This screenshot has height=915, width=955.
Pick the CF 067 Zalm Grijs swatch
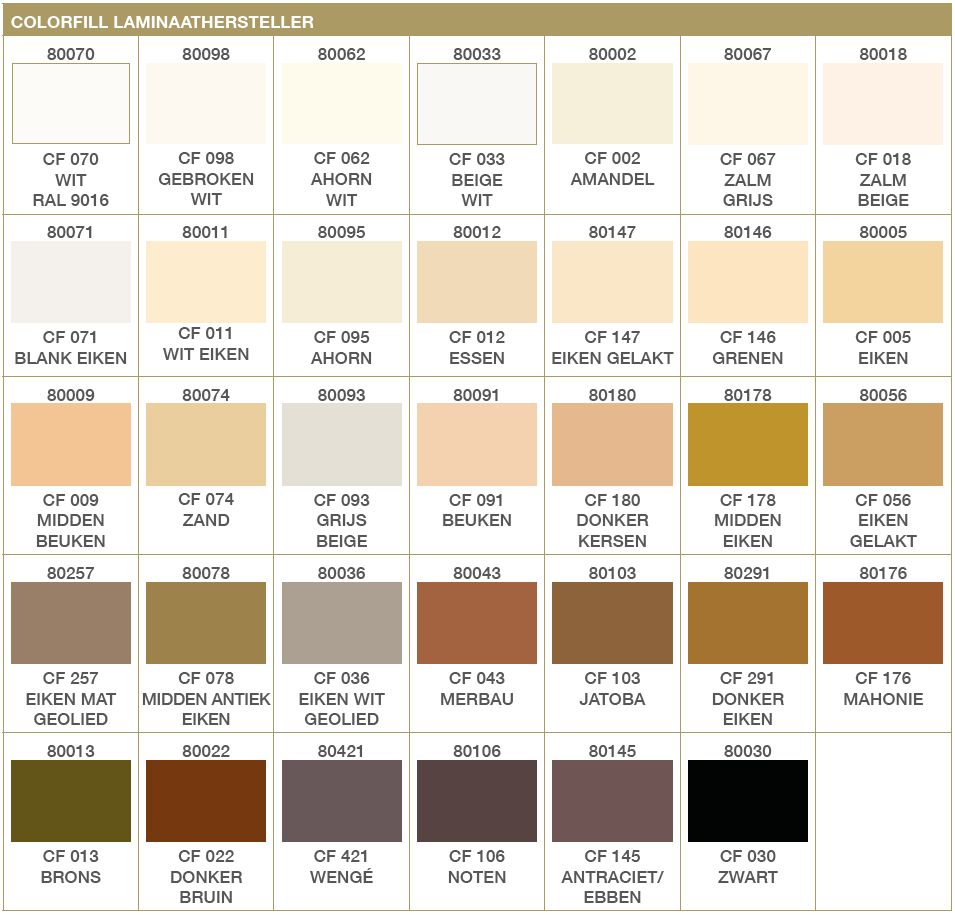[748, 104]
